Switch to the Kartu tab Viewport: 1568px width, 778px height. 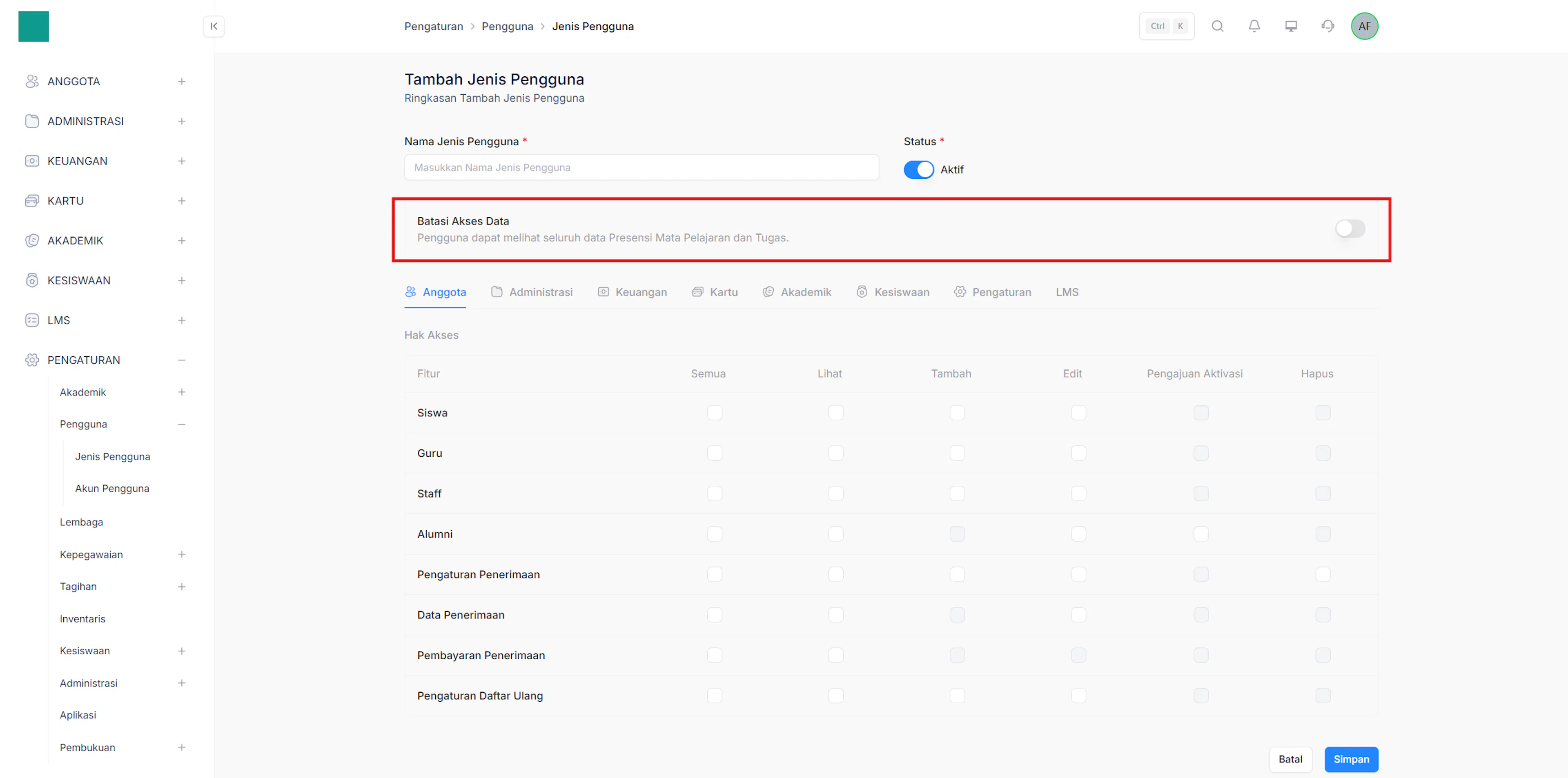click(x=715, y=292)
